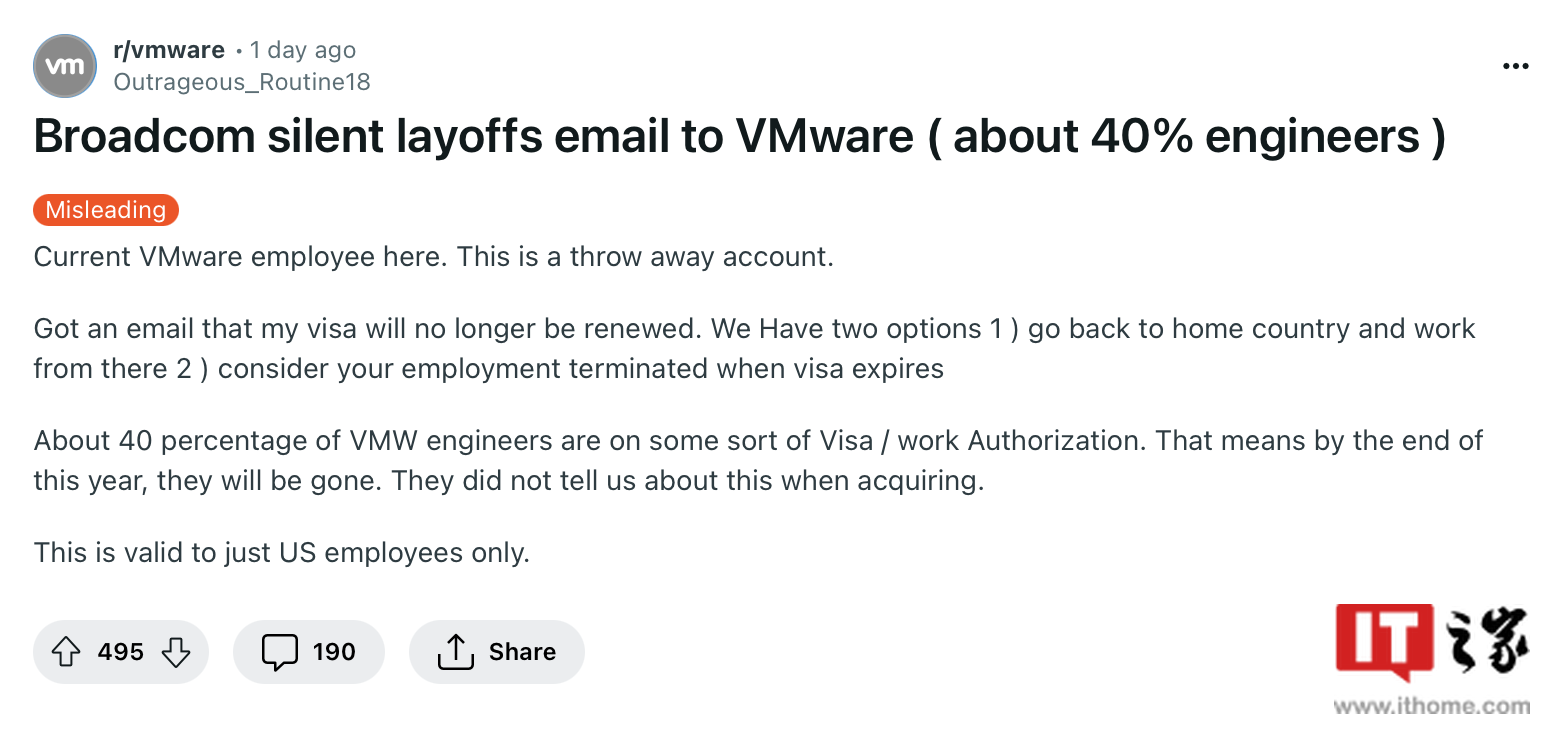The image size is (1554, 738).
Task: Click the Share button label
Action: pyautogui.click(x=522, y=652)
